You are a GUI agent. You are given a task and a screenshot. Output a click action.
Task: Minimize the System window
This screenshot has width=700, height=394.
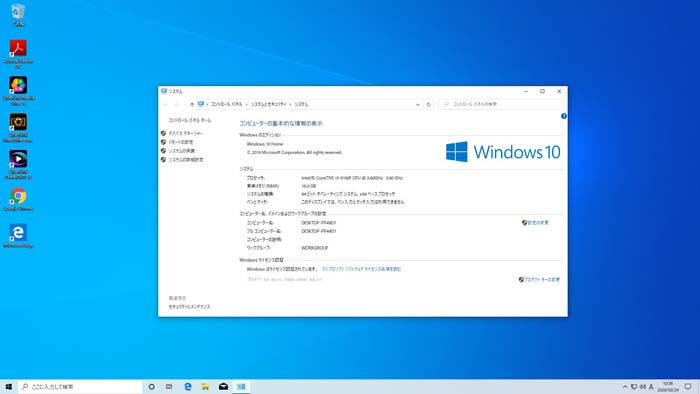(526, 91)
